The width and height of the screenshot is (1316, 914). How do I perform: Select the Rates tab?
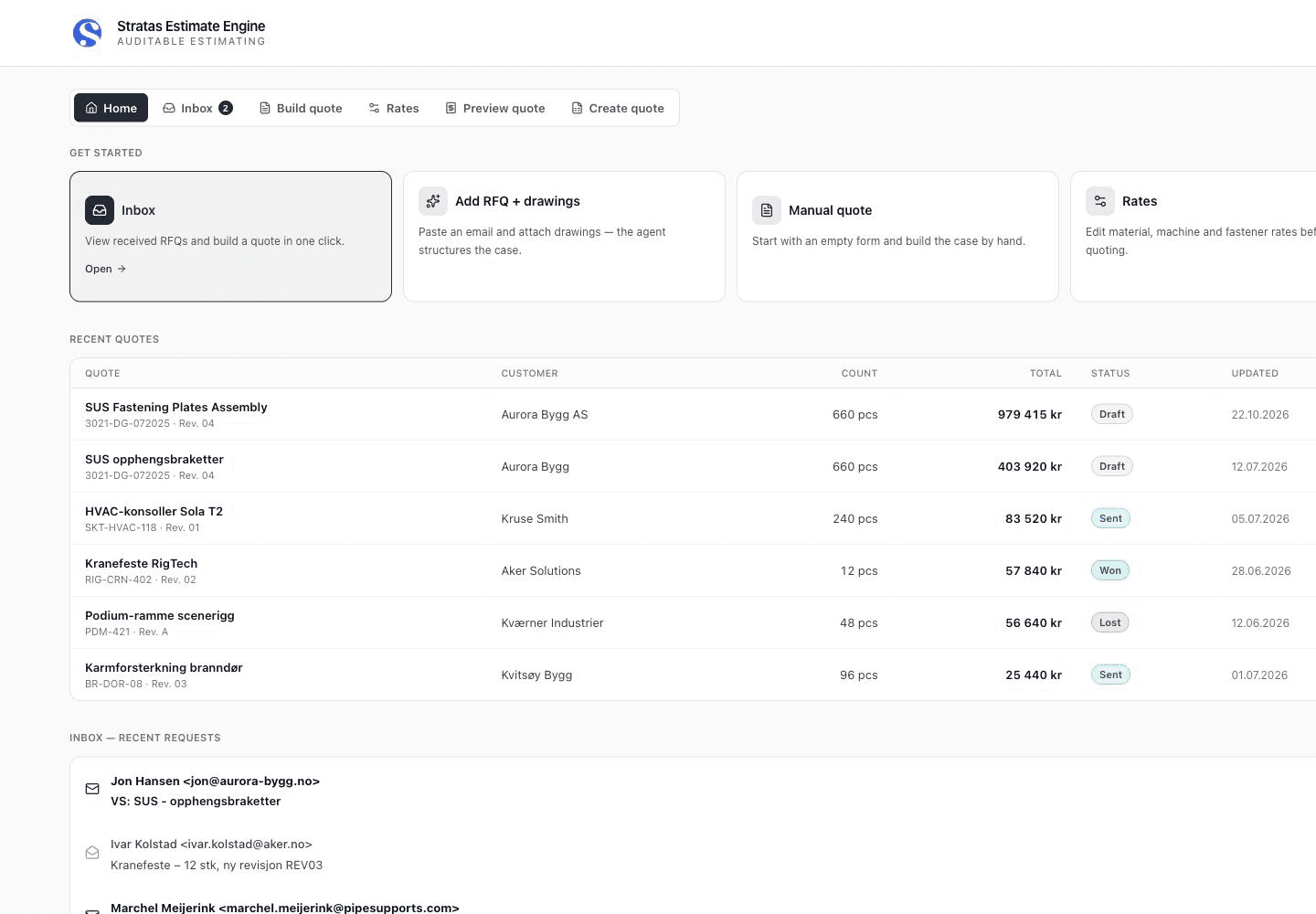pos(394,108)
